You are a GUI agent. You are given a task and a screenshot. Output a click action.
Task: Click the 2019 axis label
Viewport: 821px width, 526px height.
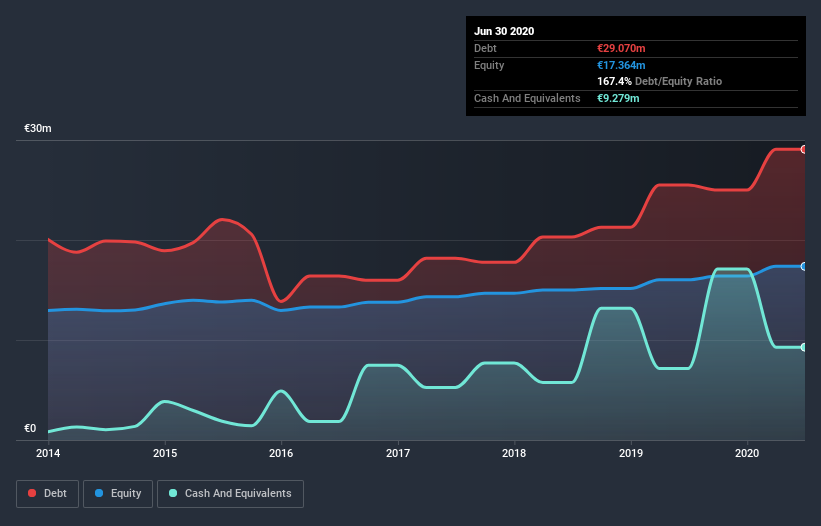(x=631, y=453)
